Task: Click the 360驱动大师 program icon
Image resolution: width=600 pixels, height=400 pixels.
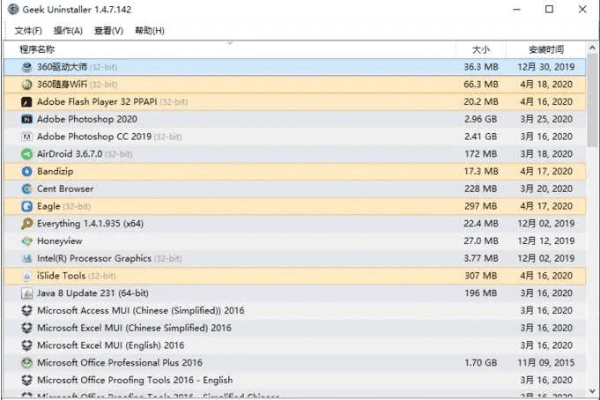Action: 27,66
